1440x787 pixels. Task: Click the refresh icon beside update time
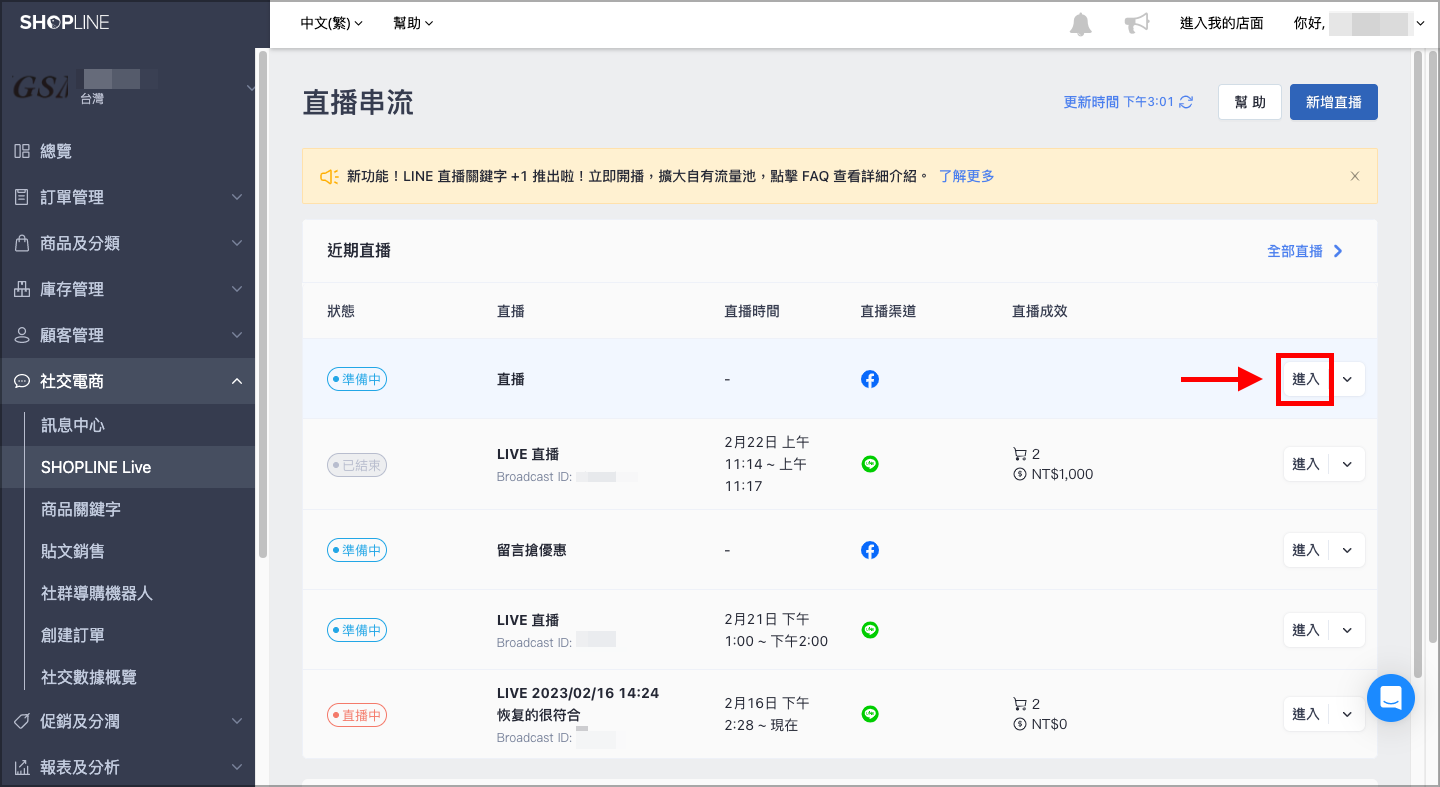[x=1186, y=102]
